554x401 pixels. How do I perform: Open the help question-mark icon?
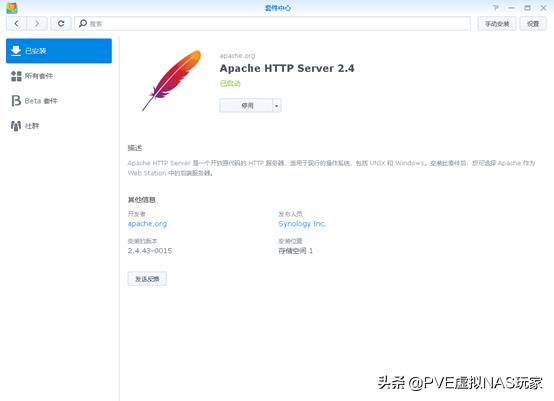(x=496, y=8)
